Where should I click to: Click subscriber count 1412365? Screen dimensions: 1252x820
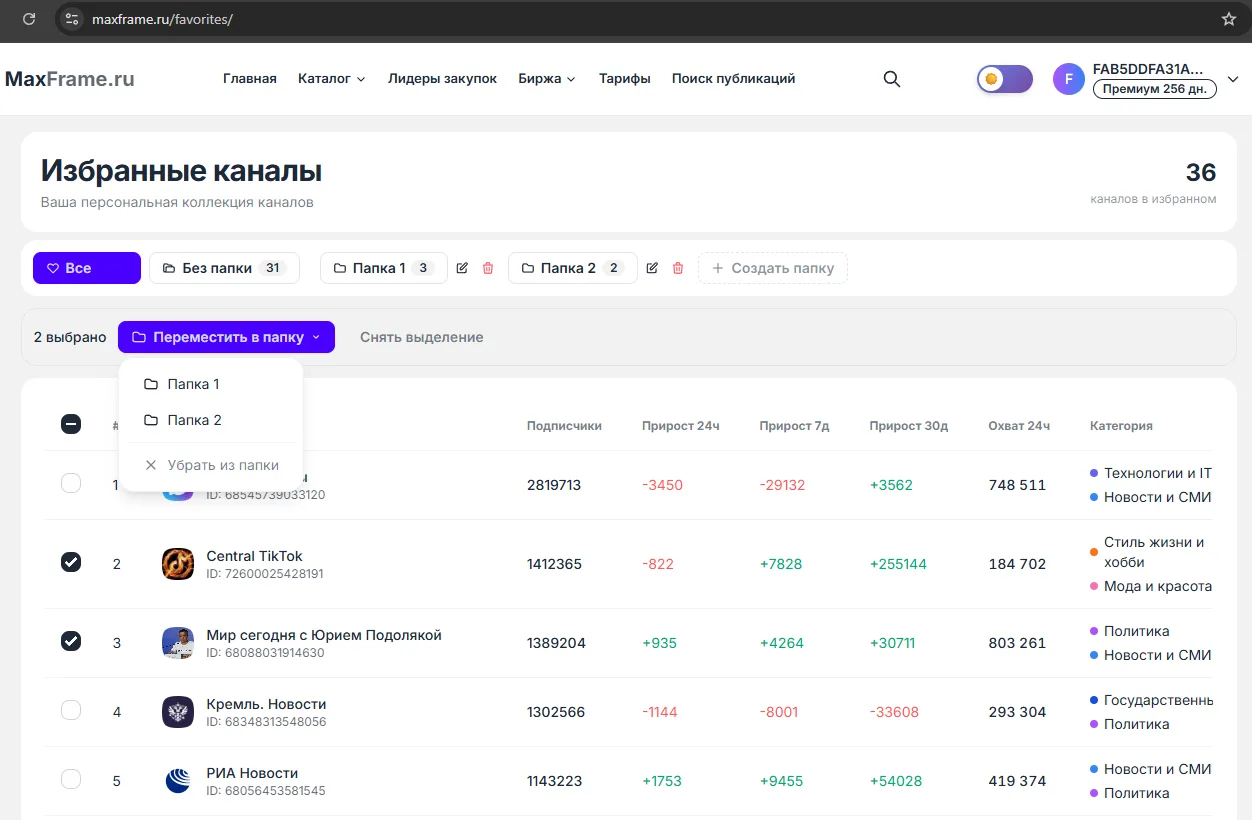pyautogui.click(x=554, y=564)
